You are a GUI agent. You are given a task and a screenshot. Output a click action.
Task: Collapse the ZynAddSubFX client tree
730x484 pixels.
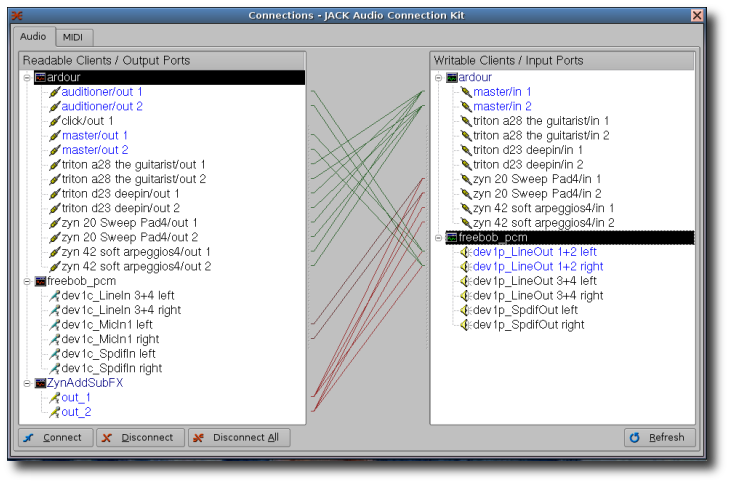(27, 383)
